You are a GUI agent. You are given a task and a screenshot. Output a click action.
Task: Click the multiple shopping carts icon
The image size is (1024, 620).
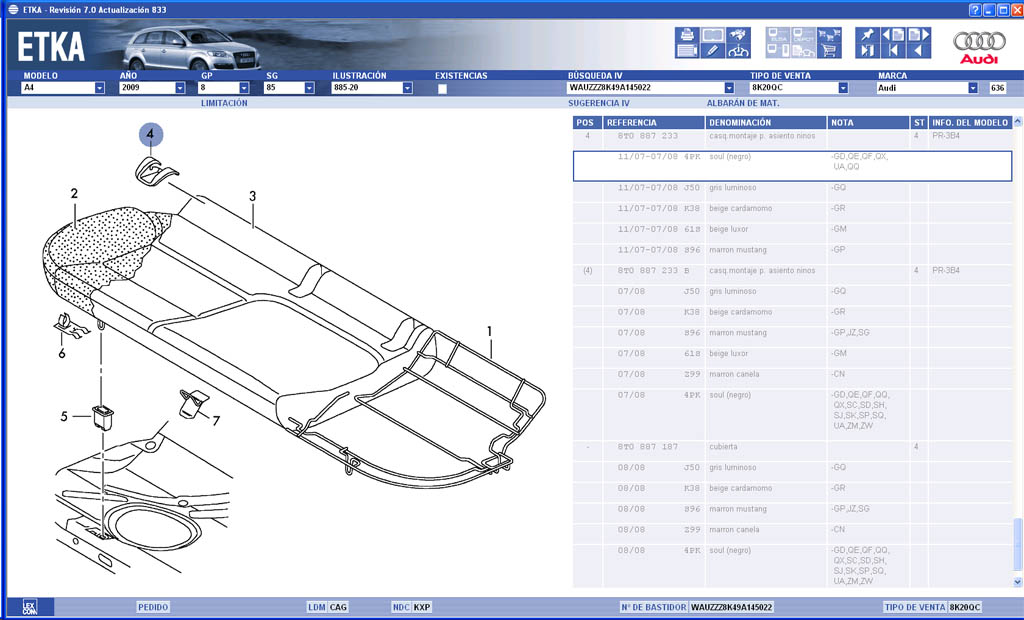pos(829,35)
